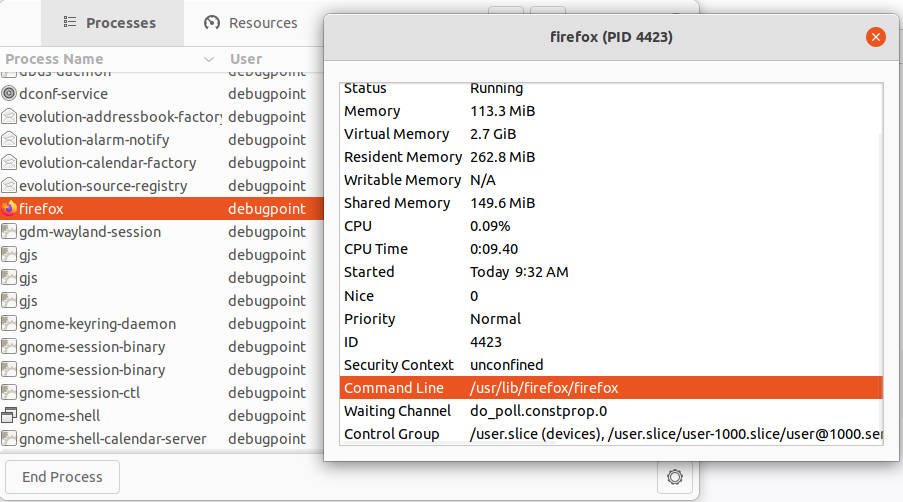The width and height of the screenshot is (903, 502).
Task: Select the CPU Time property row
Action: (611, 249)
